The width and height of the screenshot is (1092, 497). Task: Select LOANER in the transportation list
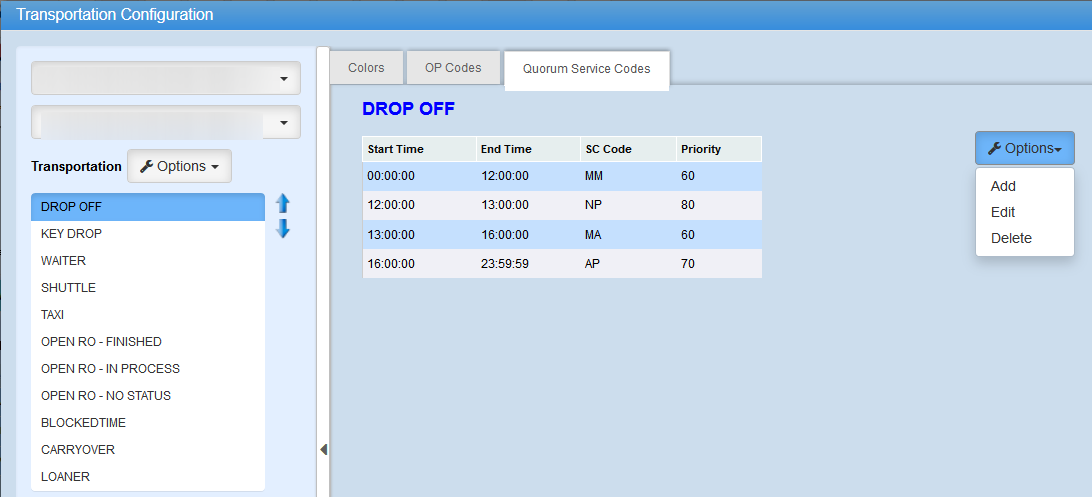coord(66,477)
